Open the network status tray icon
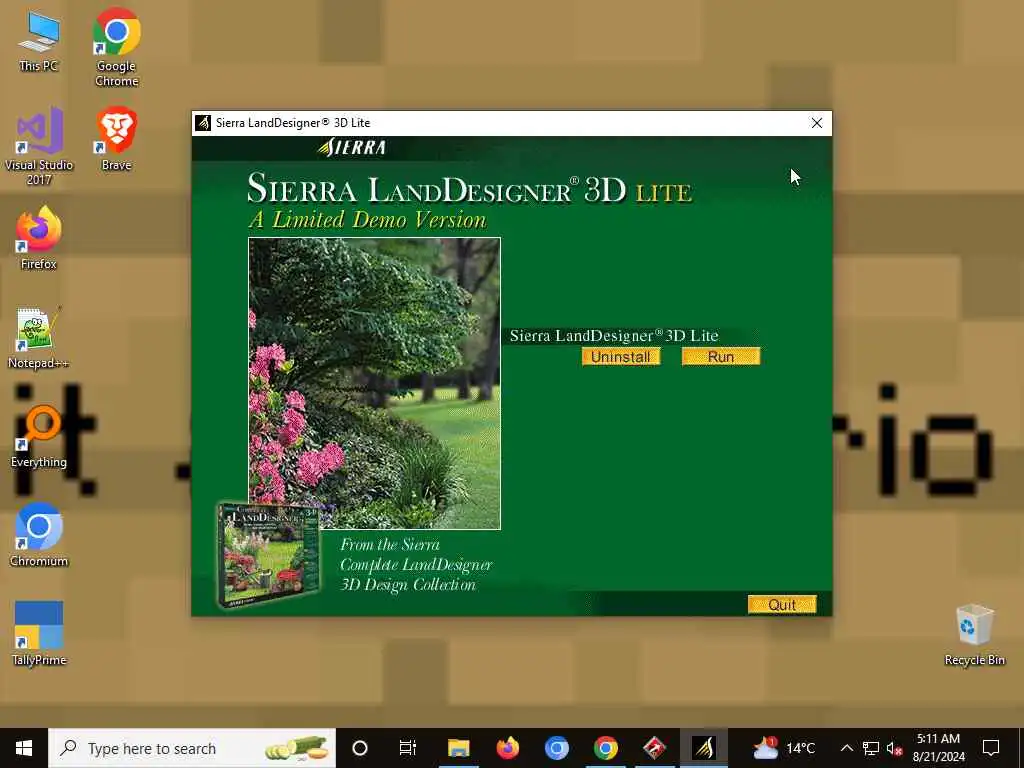This screenshot has height=768, width=1024. pyautogui.click(x=871, y=748)
